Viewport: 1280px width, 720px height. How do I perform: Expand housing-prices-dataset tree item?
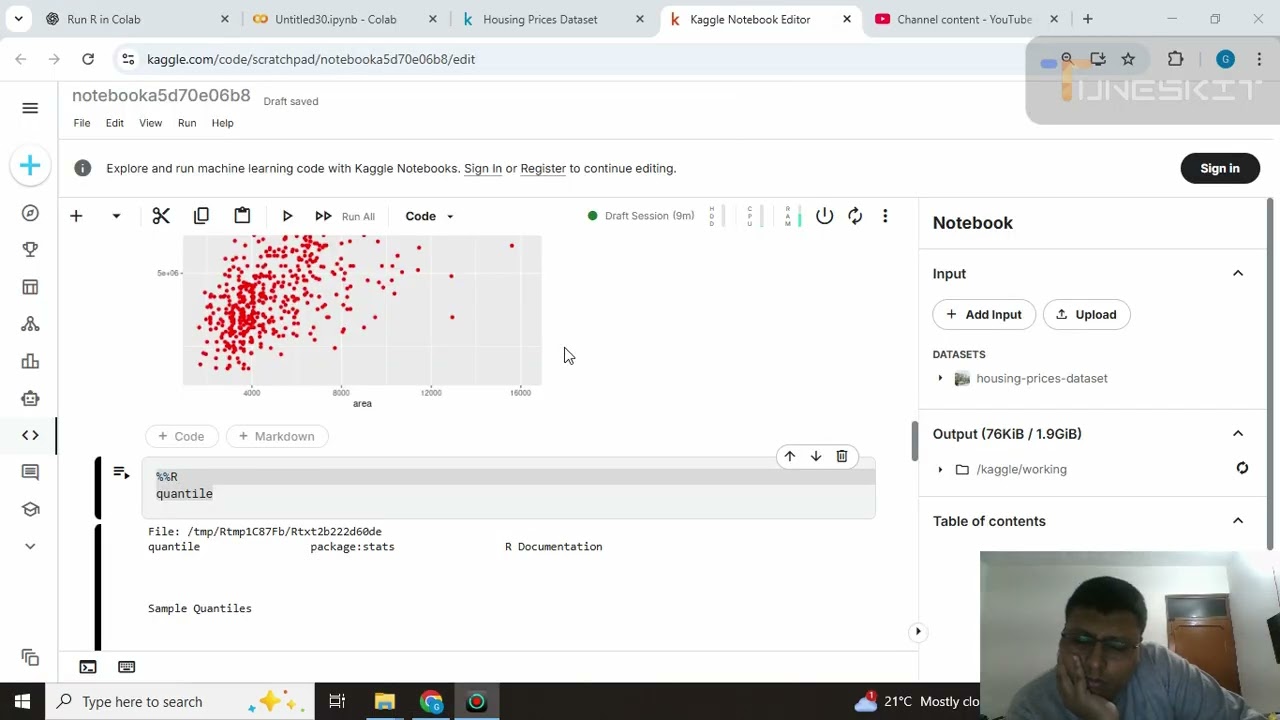click(x=940, y=378)
